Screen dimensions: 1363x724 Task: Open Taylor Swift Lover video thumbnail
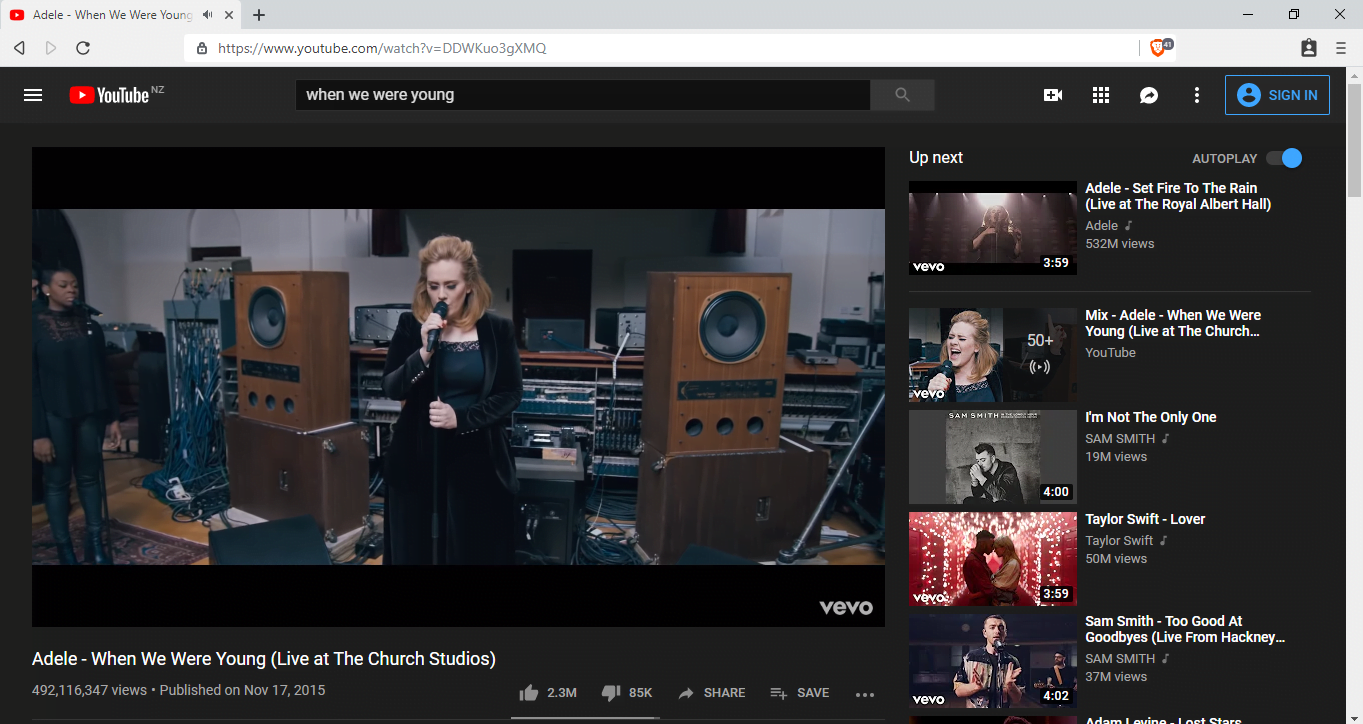[x=978, y=558]
